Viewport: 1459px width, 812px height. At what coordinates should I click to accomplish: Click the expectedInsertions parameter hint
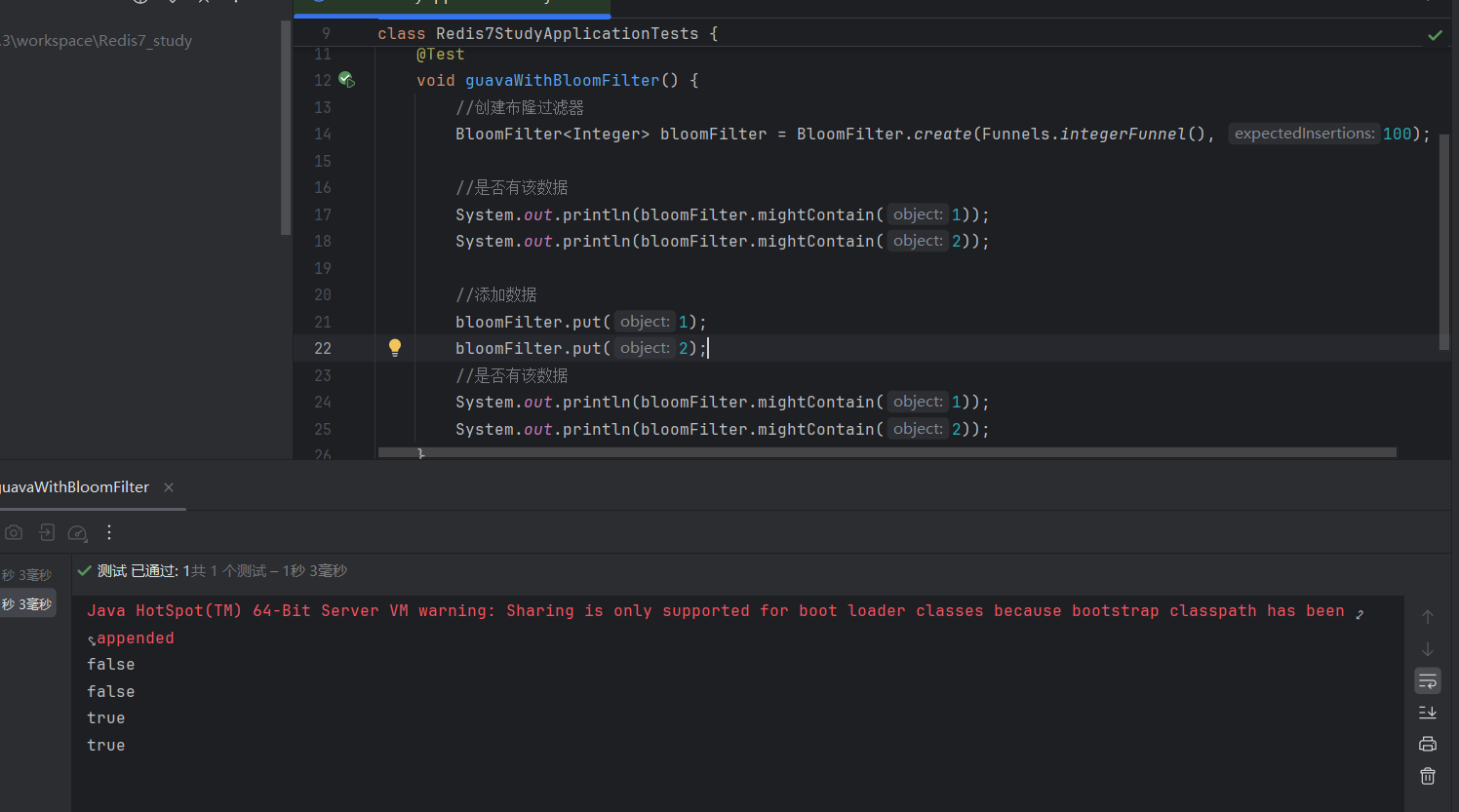[1304, 134]
